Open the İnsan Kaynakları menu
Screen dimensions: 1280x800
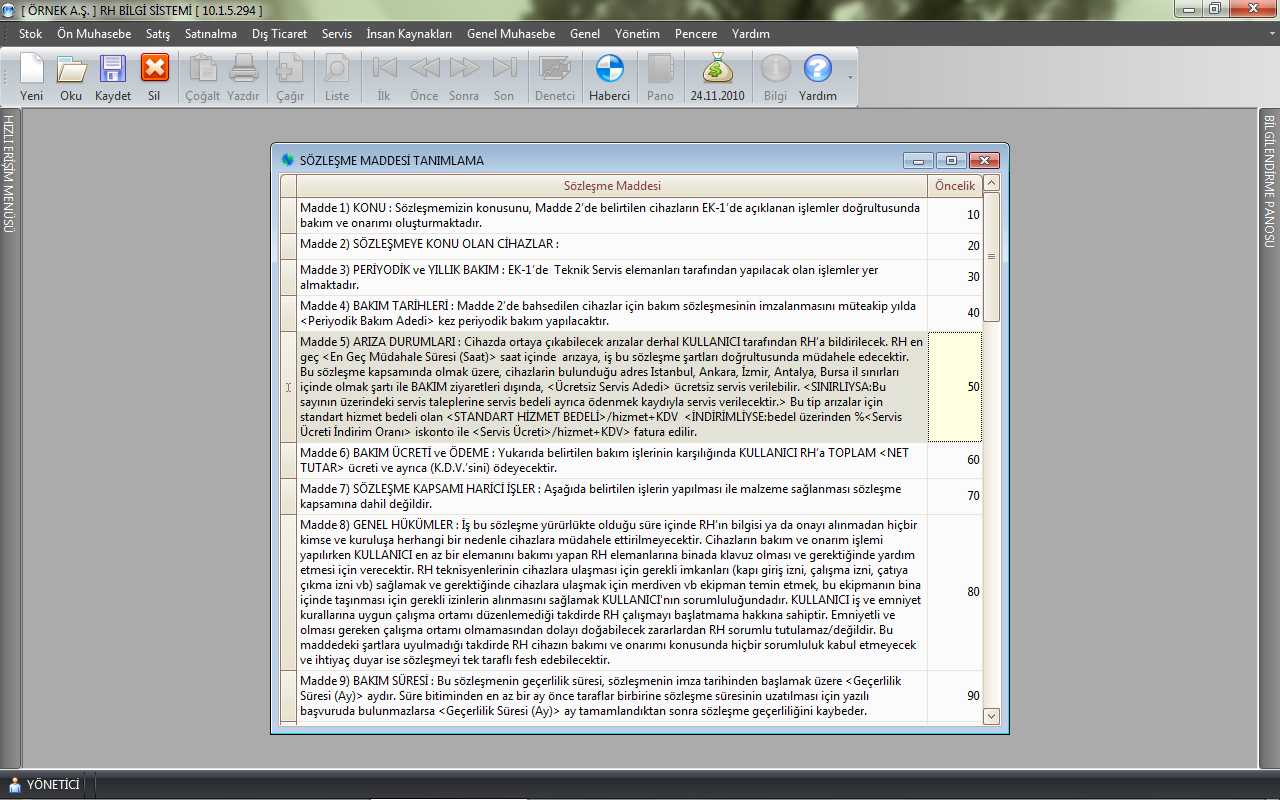pyautogui.click(x=409, y=34)
